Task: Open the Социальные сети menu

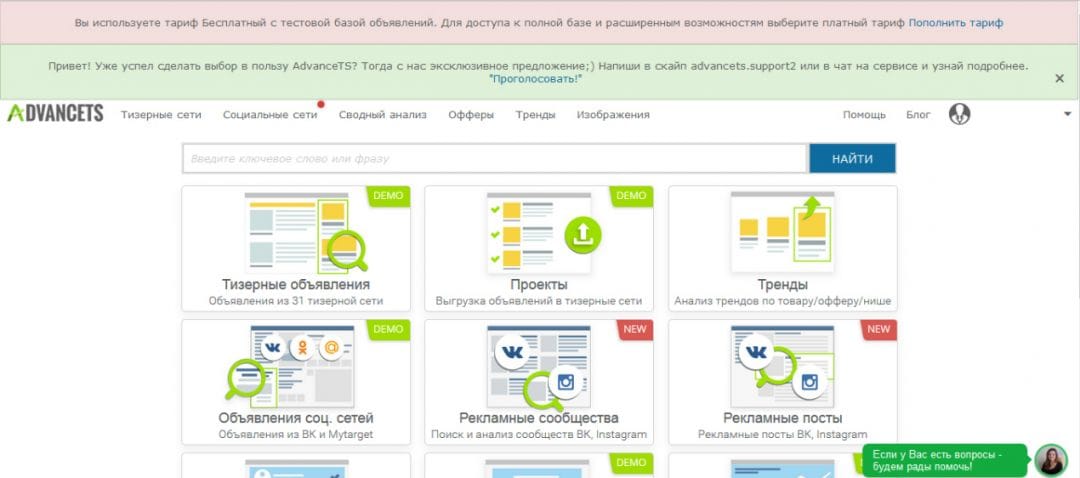Action: [x=270, y=115]
